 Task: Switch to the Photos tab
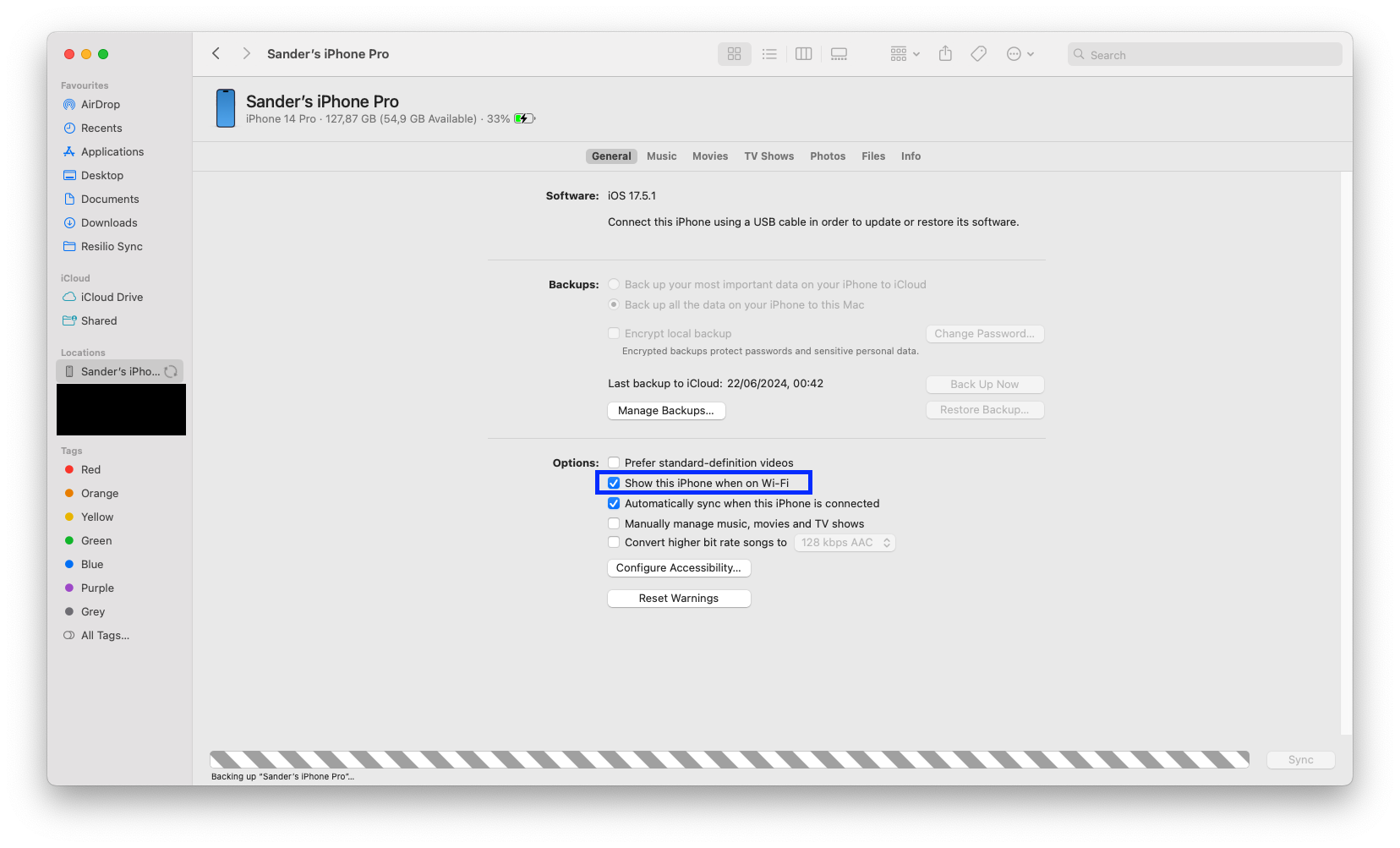click(828, 156)
